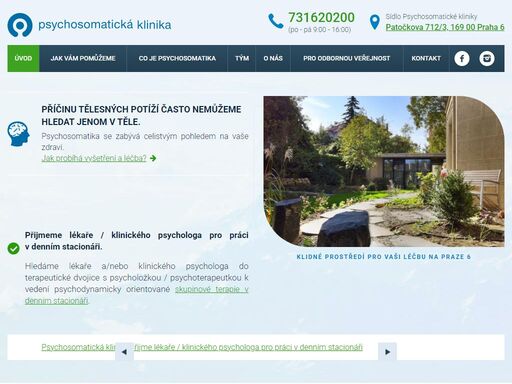Open the TÝM menu item
512x384 pixels.
pos(242,58)
